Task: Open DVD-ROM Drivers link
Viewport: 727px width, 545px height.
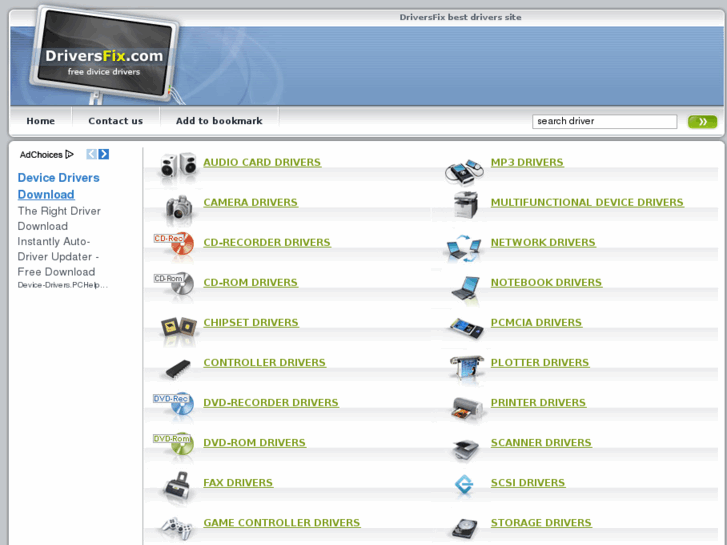Action: [255, 442]
